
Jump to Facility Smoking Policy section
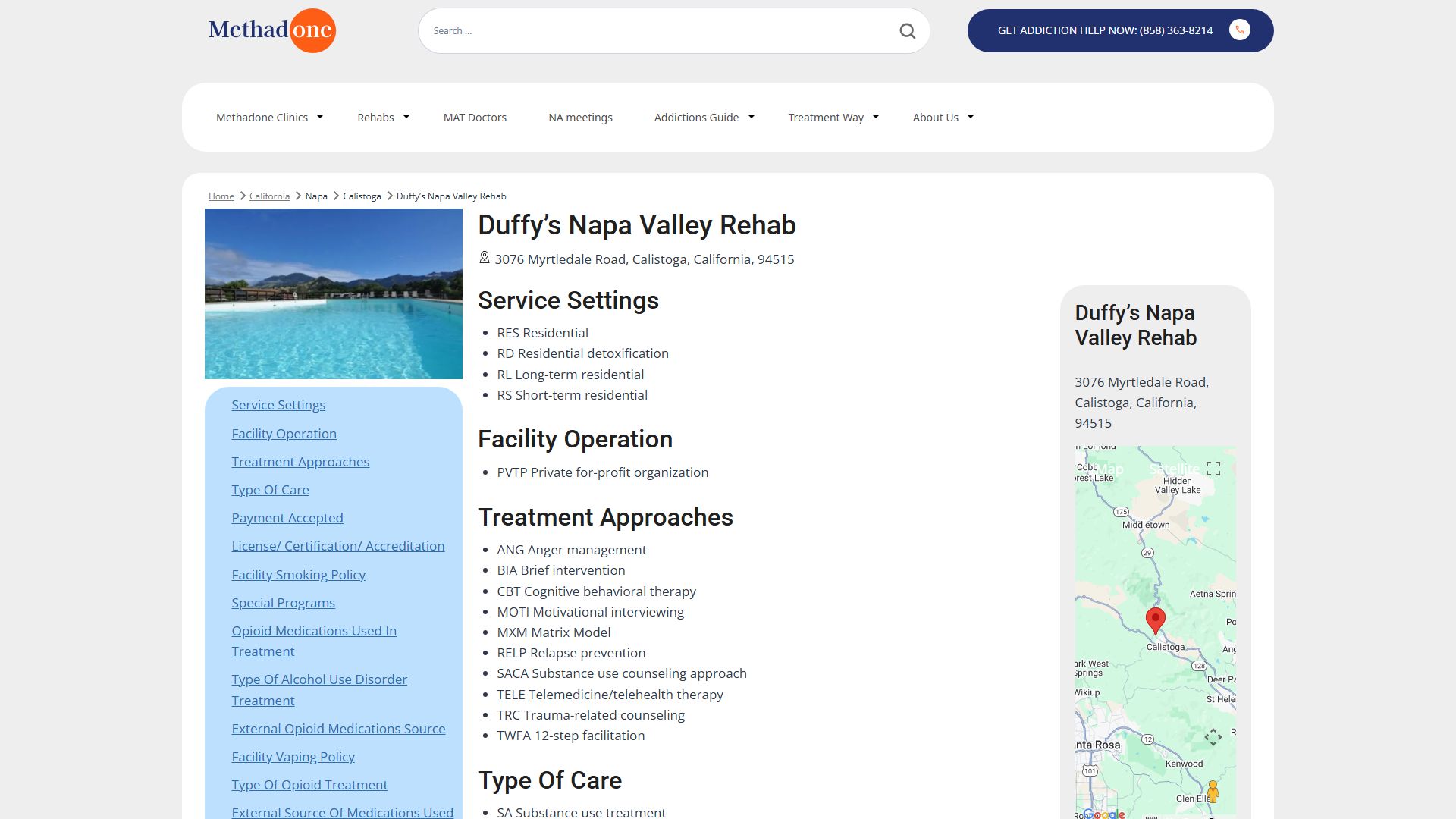(x=298, y=575)
